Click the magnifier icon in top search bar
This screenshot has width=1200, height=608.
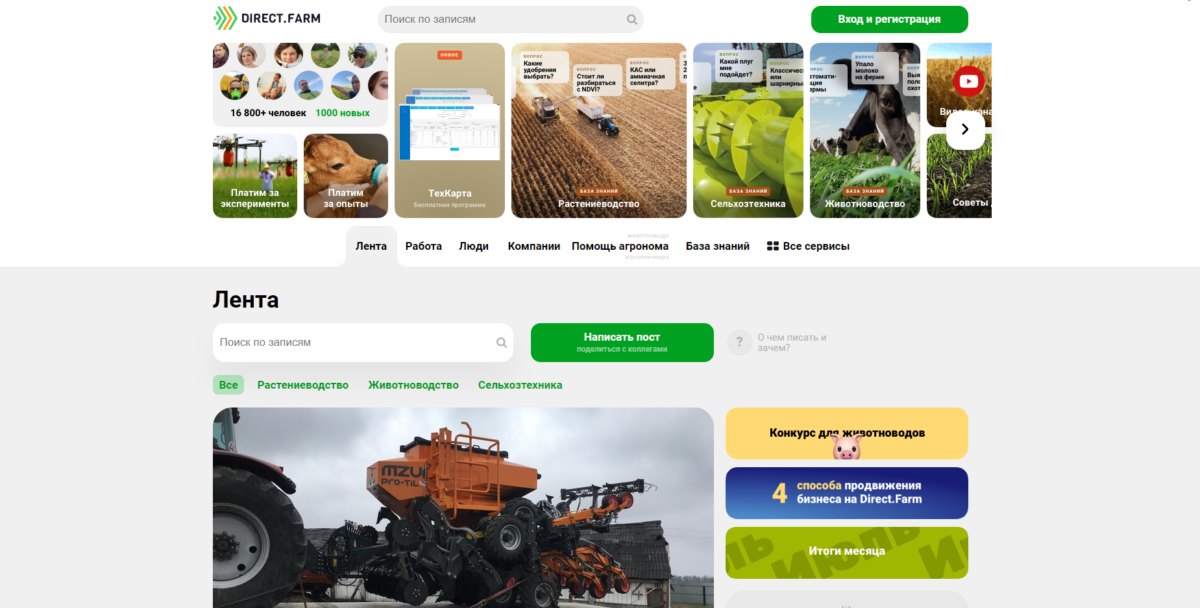point(632,19)
